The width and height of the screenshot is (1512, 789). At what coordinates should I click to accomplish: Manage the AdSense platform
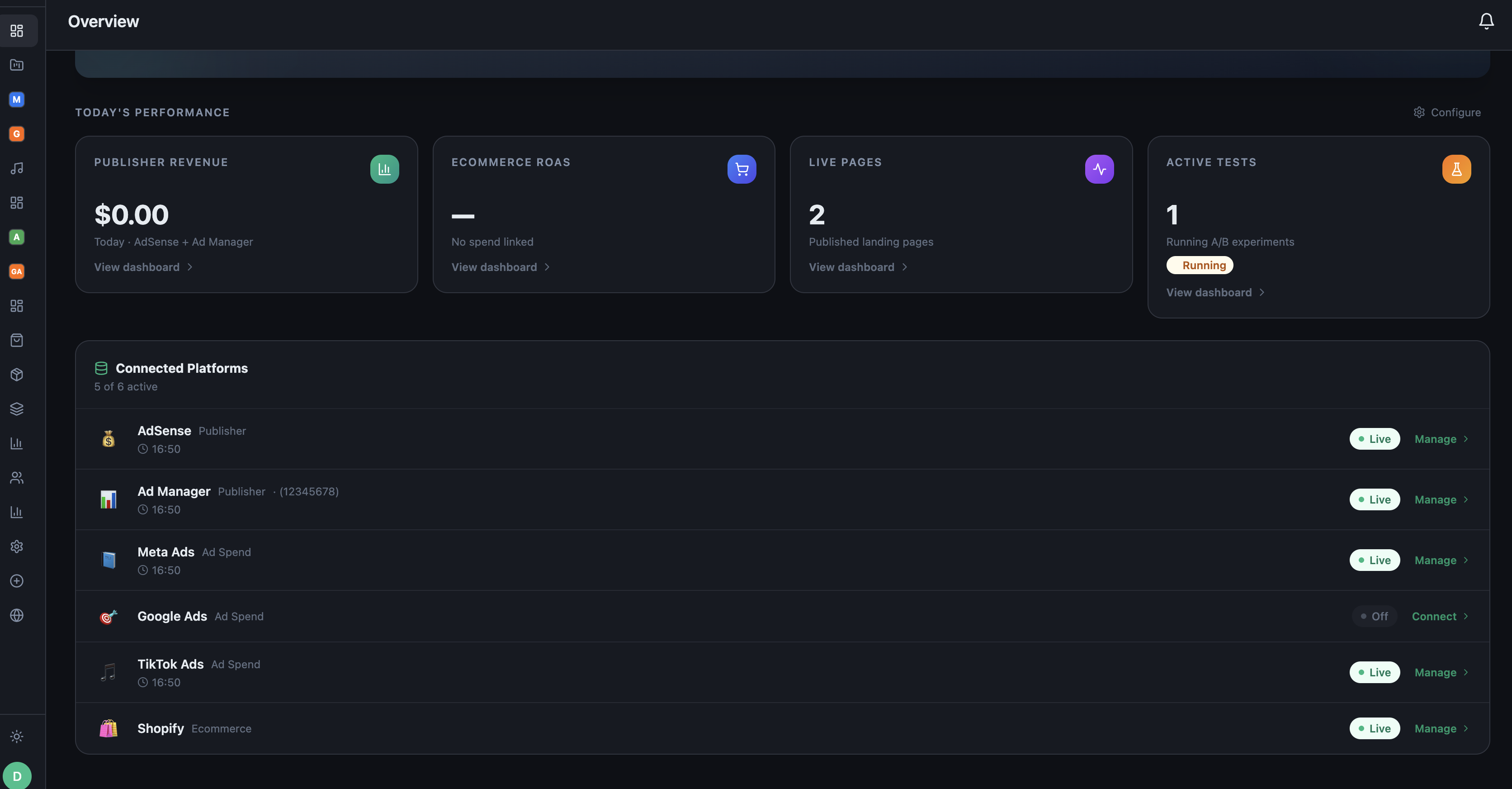coord(1441,439)
